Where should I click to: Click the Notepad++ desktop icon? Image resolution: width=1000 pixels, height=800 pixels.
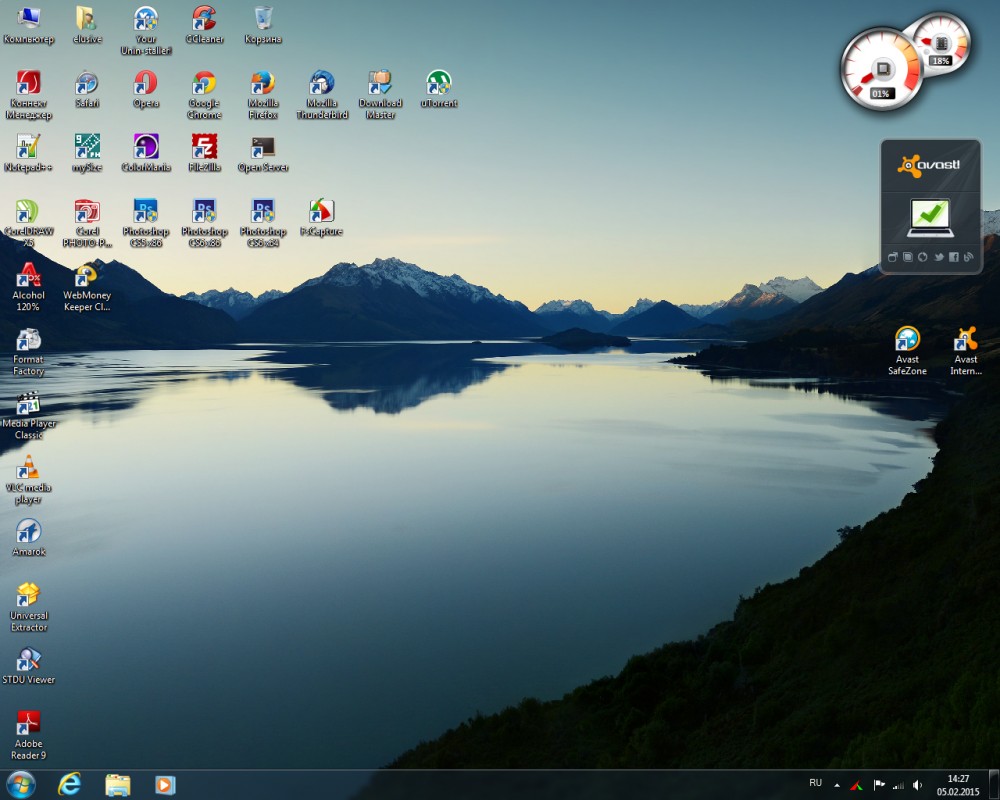28,148
